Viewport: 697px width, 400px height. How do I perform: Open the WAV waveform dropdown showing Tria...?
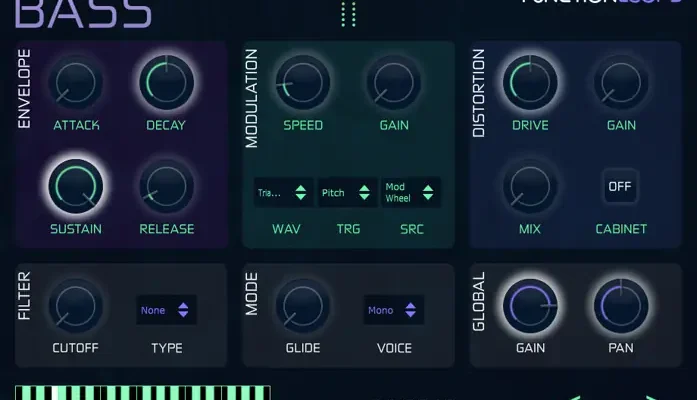(x=283, y=192)
